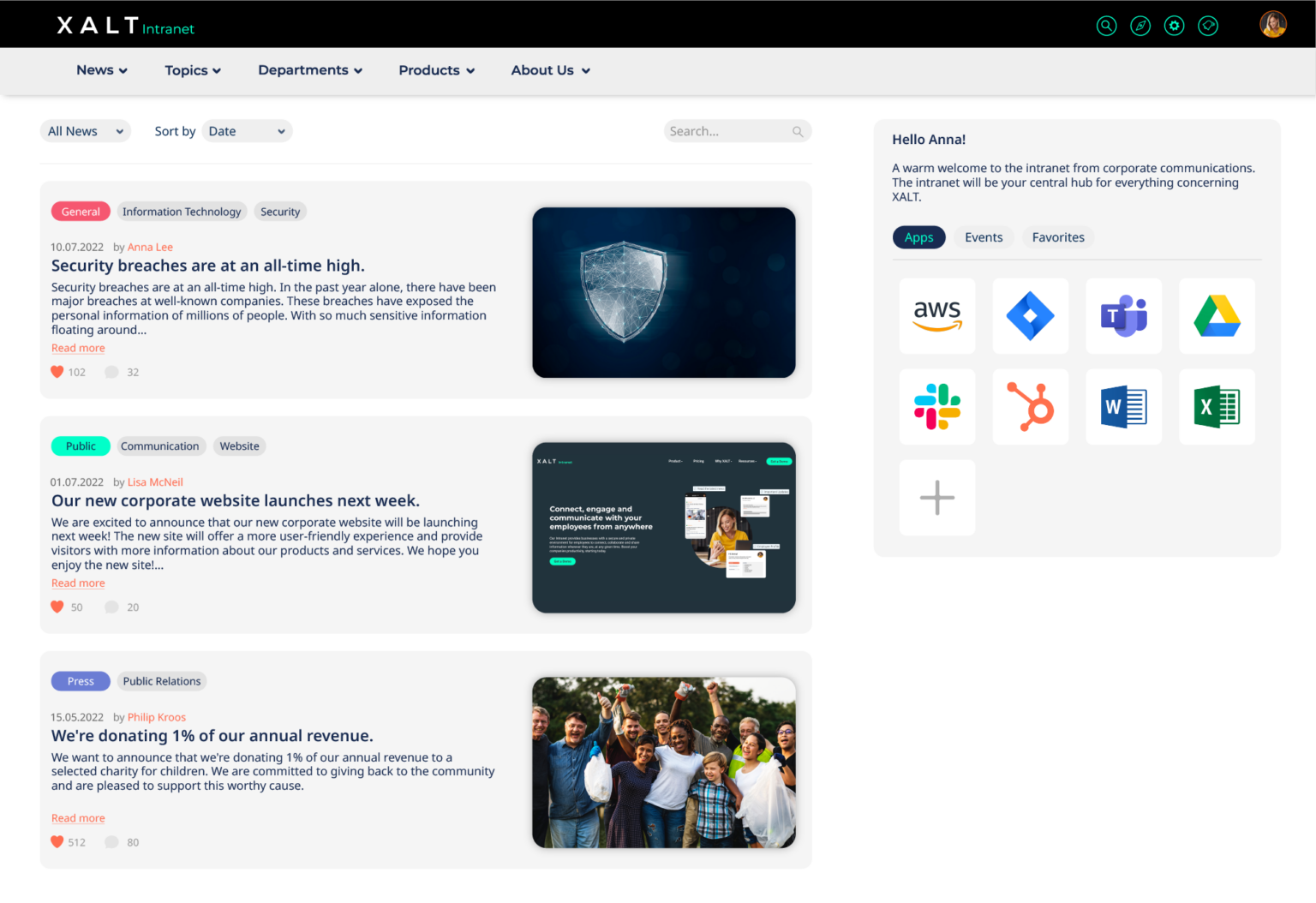Read more about the security breaches article
The image size is (1316, 903).
(x=77, y=348)
